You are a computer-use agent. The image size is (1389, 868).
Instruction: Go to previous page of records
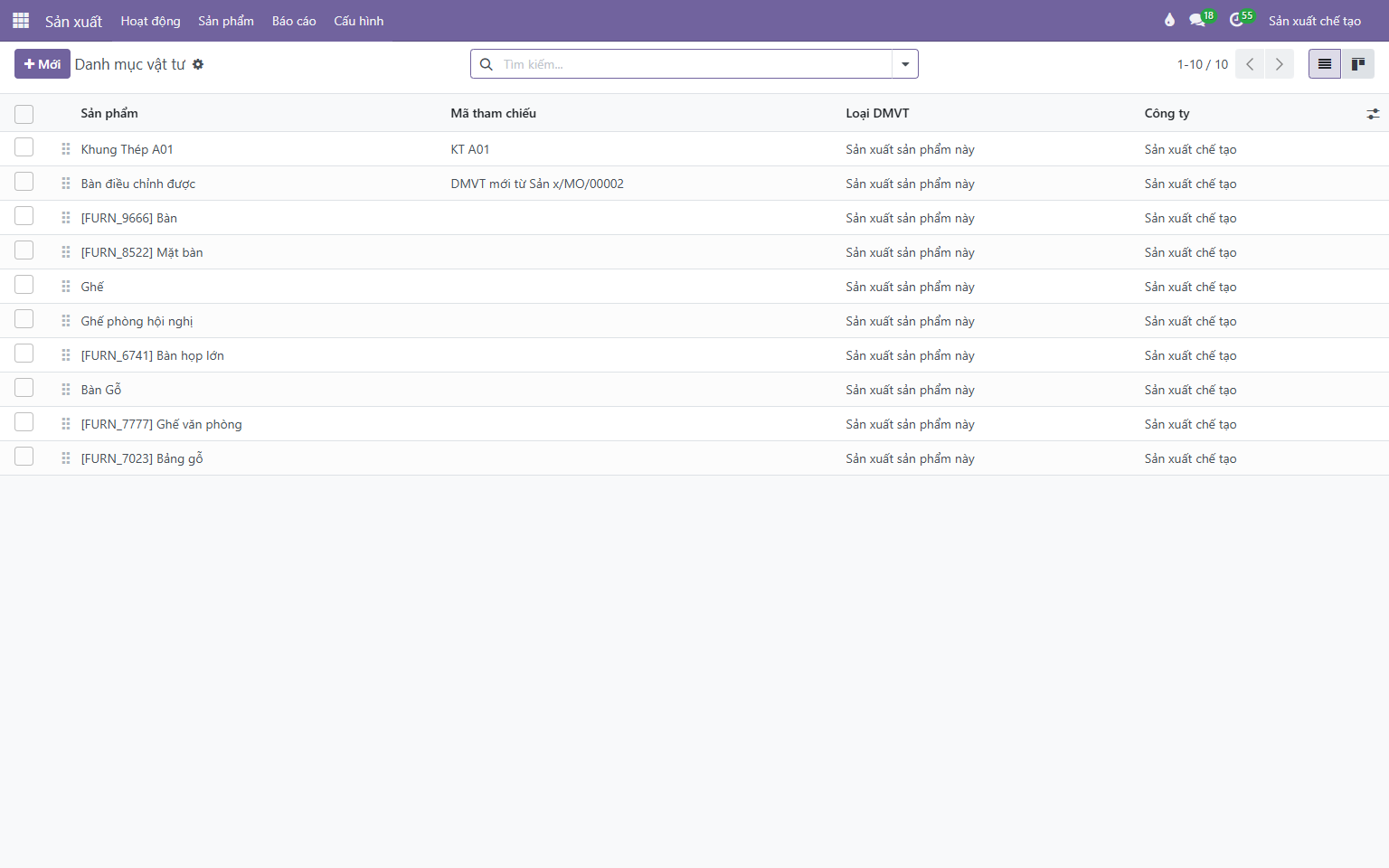[x=1250, y=64]
